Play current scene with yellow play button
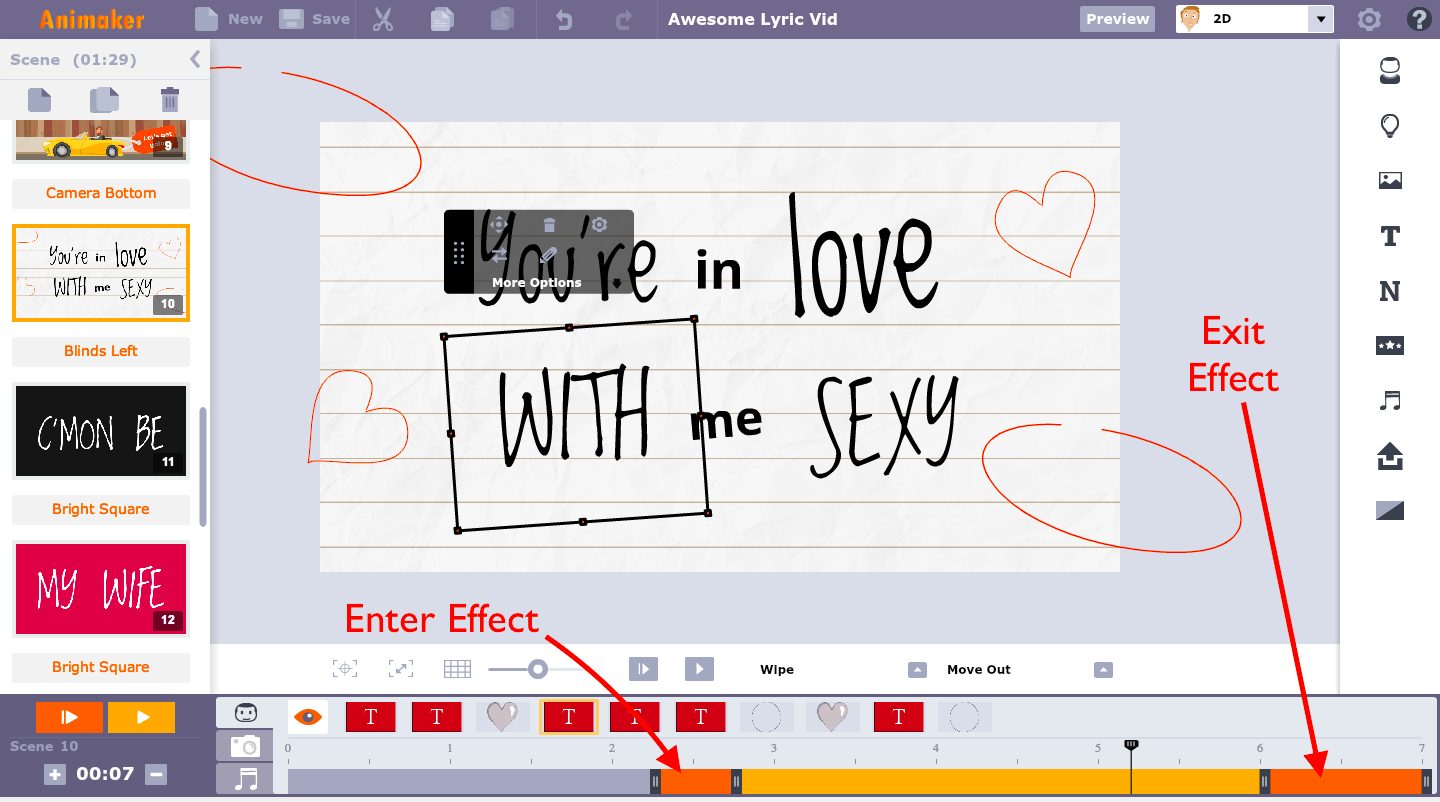The height and width of the screenshot is (802, 1440). (x=141, y=717)
